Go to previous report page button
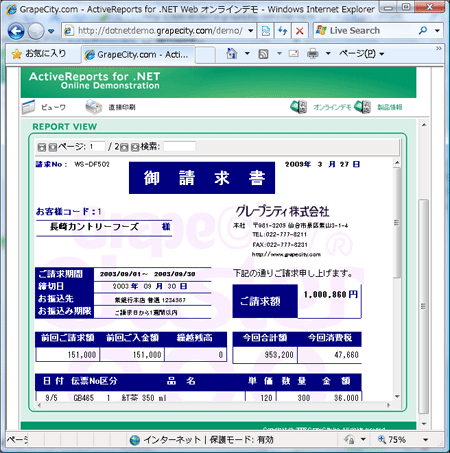Screen dimensions: 450x453 (53, 147)
